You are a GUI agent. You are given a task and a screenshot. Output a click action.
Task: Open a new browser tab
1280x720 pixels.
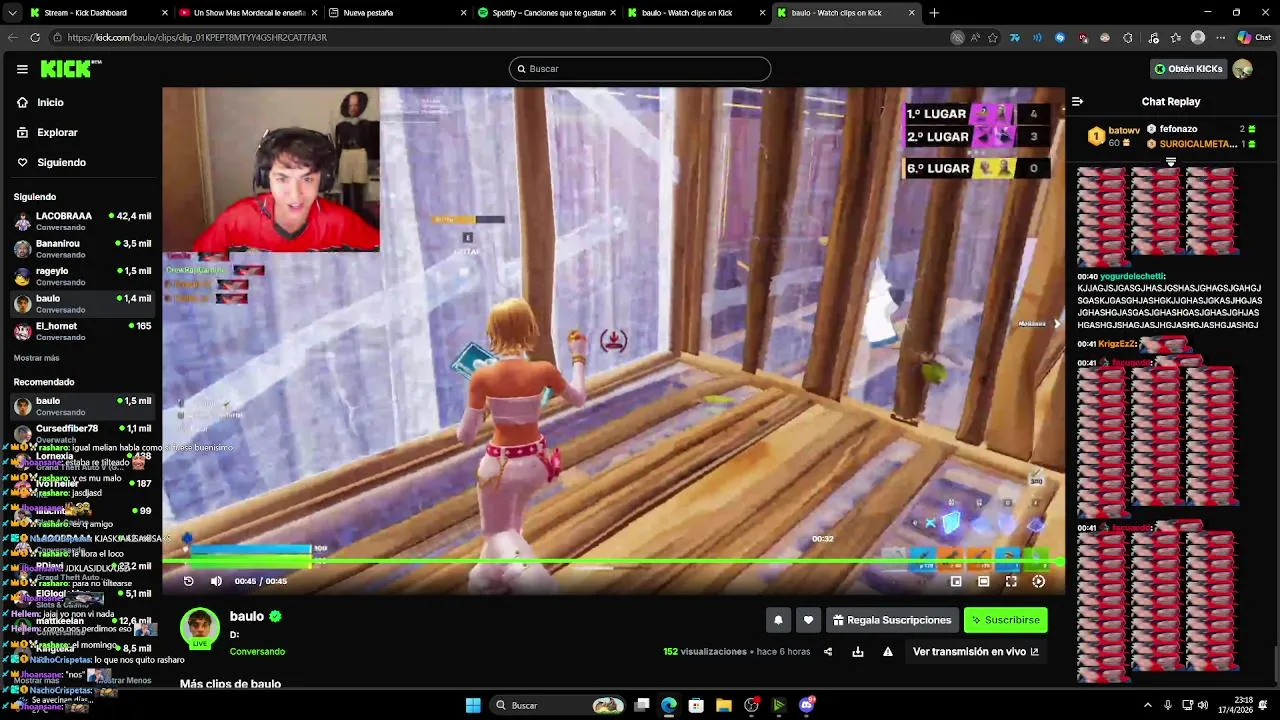pyautogui.click(x=934, y=13)
